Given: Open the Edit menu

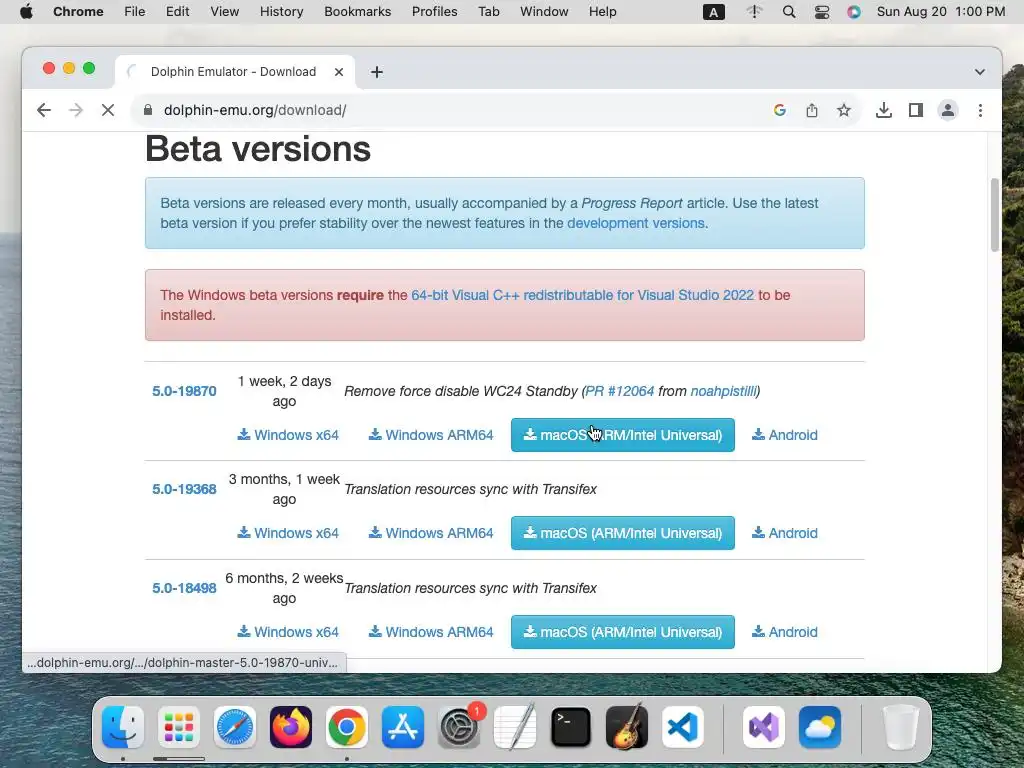Looking at the screenshot, I should point(177,12).
